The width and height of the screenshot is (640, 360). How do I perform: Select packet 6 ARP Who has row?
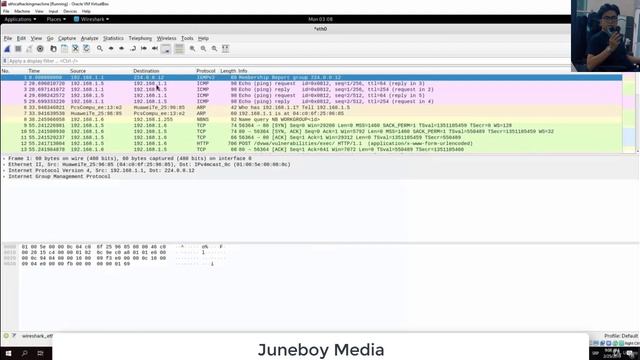(x=311, y=107)
